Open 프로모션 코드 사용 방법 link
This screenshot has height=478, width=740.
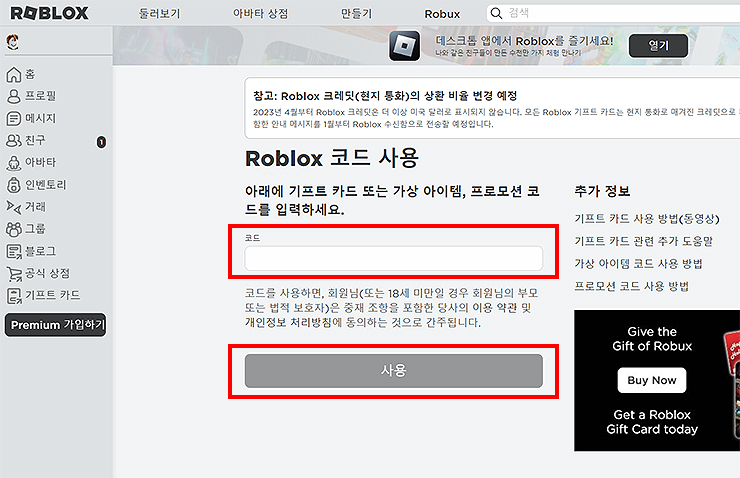[631, 286]
